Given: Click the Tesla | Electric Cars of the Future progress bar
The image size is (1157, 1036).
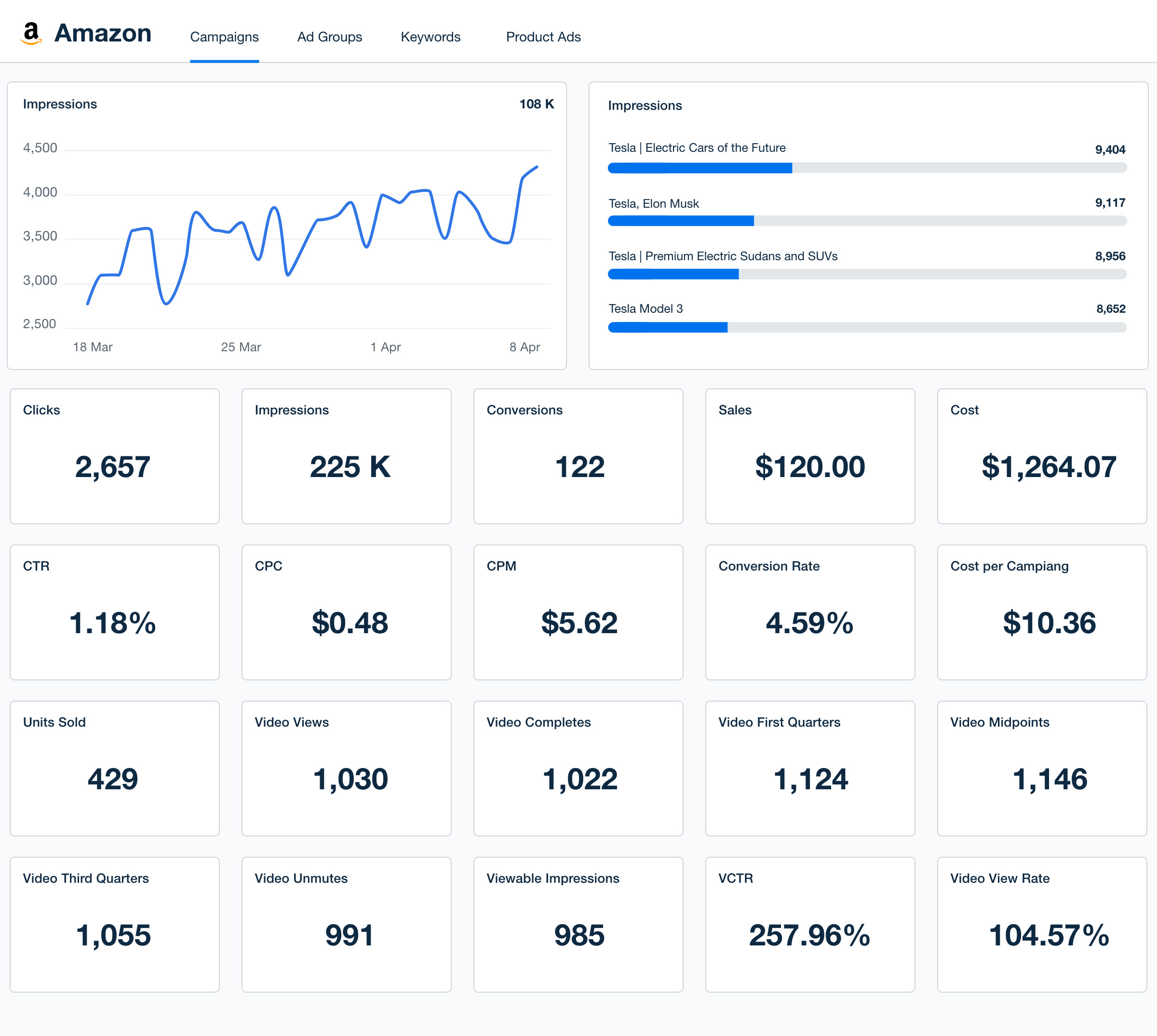Looking at the screenshot, I should pyautogui.click(x=867, y=168).
